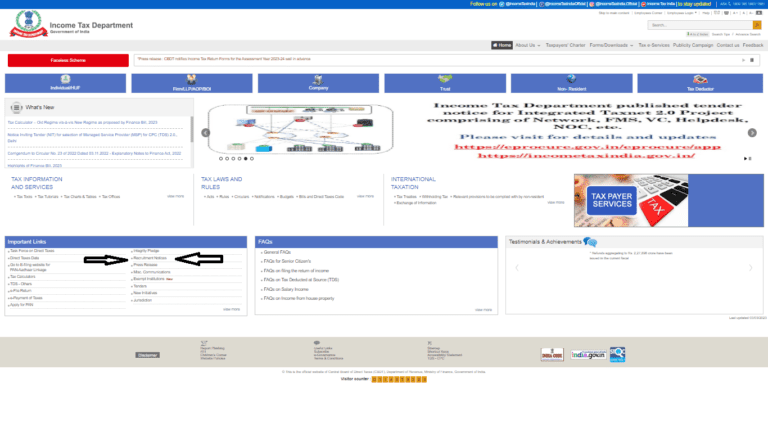Click the Trust tile icon
This screenshot has width=768, height=432.
point(445,79)
